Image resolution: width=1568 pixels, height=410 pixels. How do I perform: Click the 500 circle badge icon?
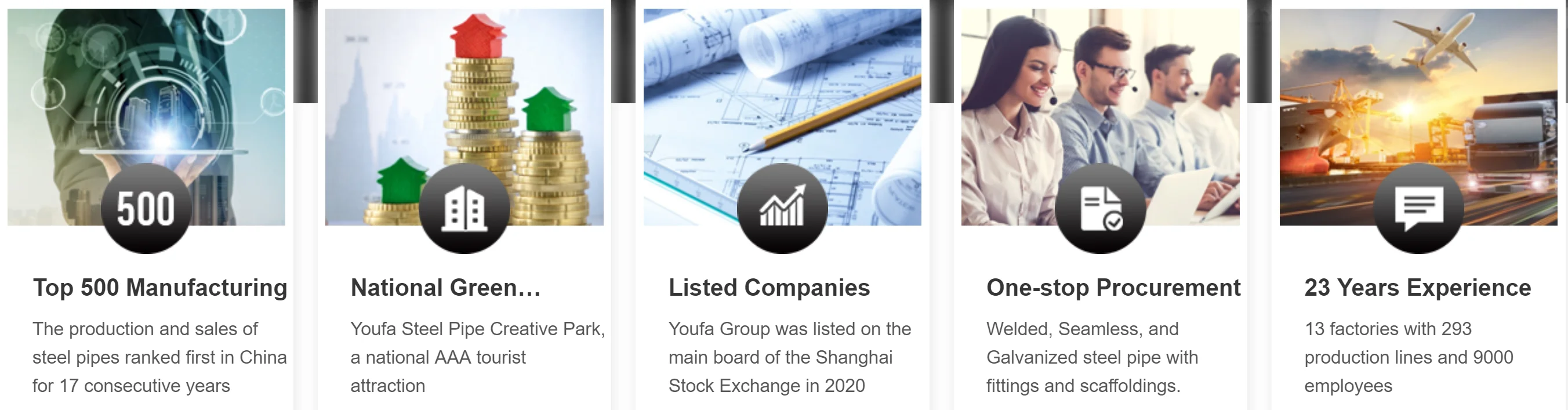[146, 208]
